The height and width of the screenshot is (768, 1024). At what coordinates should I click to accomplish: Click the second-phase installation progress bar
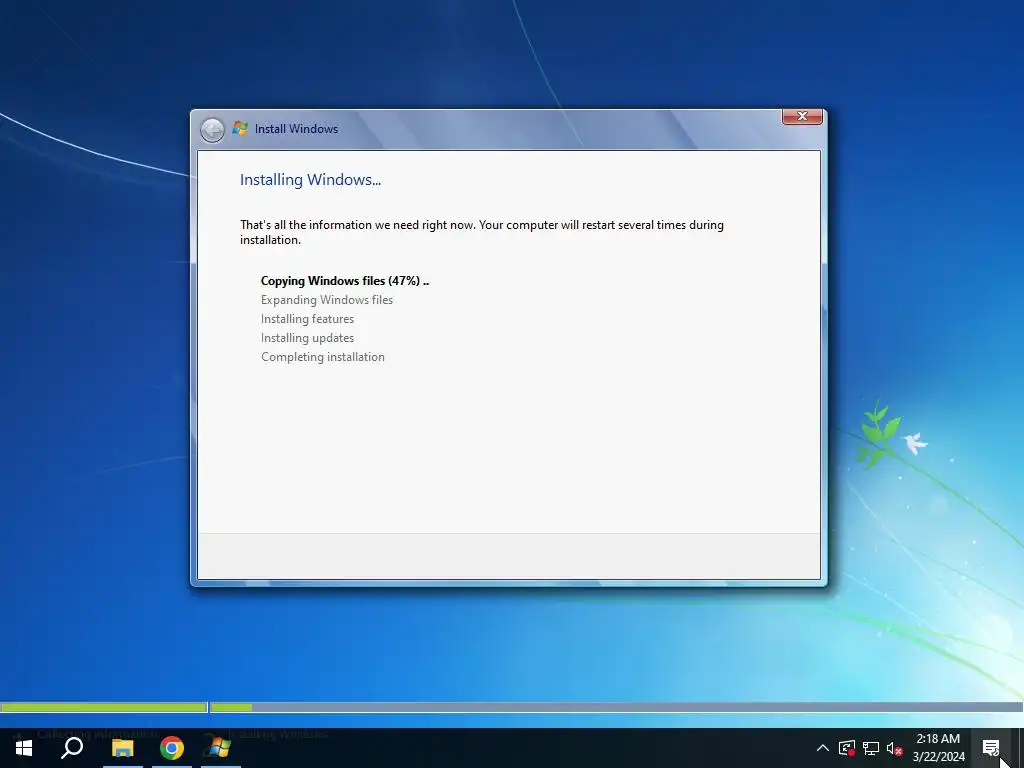(x=616, y=707)
